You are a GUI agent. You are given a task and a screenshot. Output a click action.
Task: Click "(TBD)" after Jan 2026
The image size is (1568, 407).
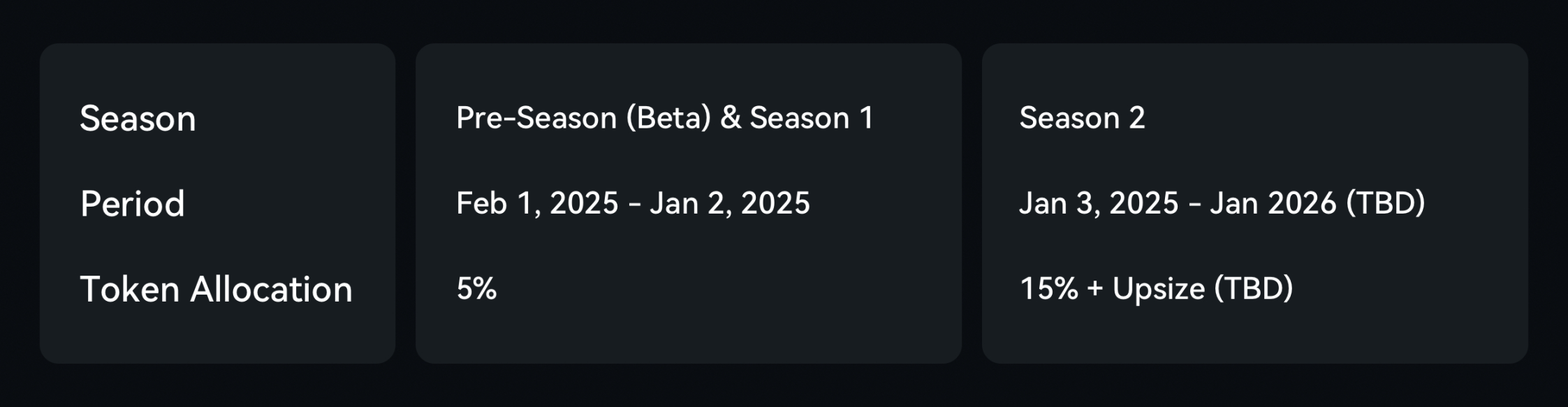point(1385,204)
